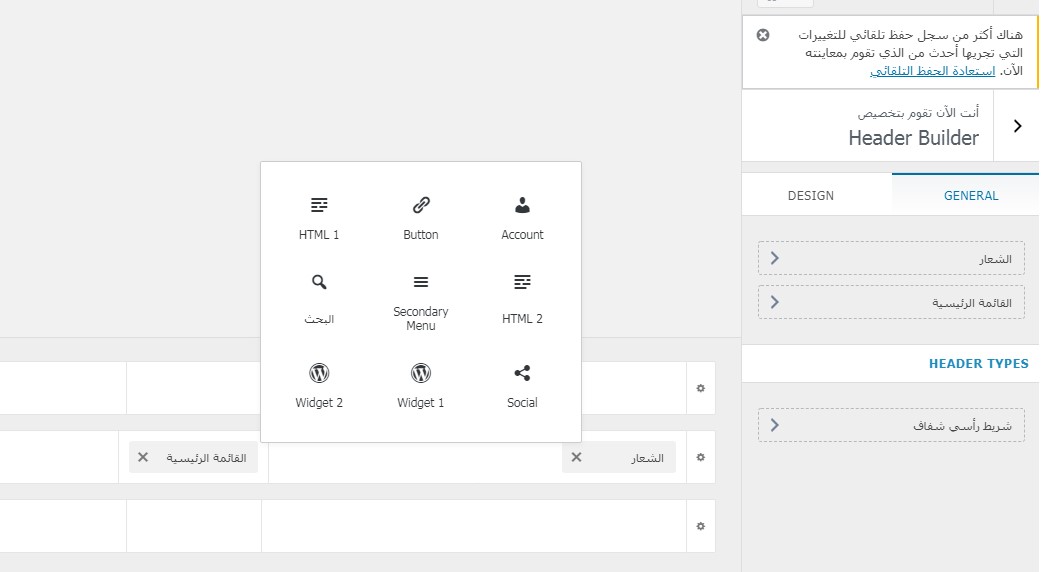The height and width of the screenshot is (572, 1044).
Task: Dismiss the autosave notification
Action: [x=763, y=35]
